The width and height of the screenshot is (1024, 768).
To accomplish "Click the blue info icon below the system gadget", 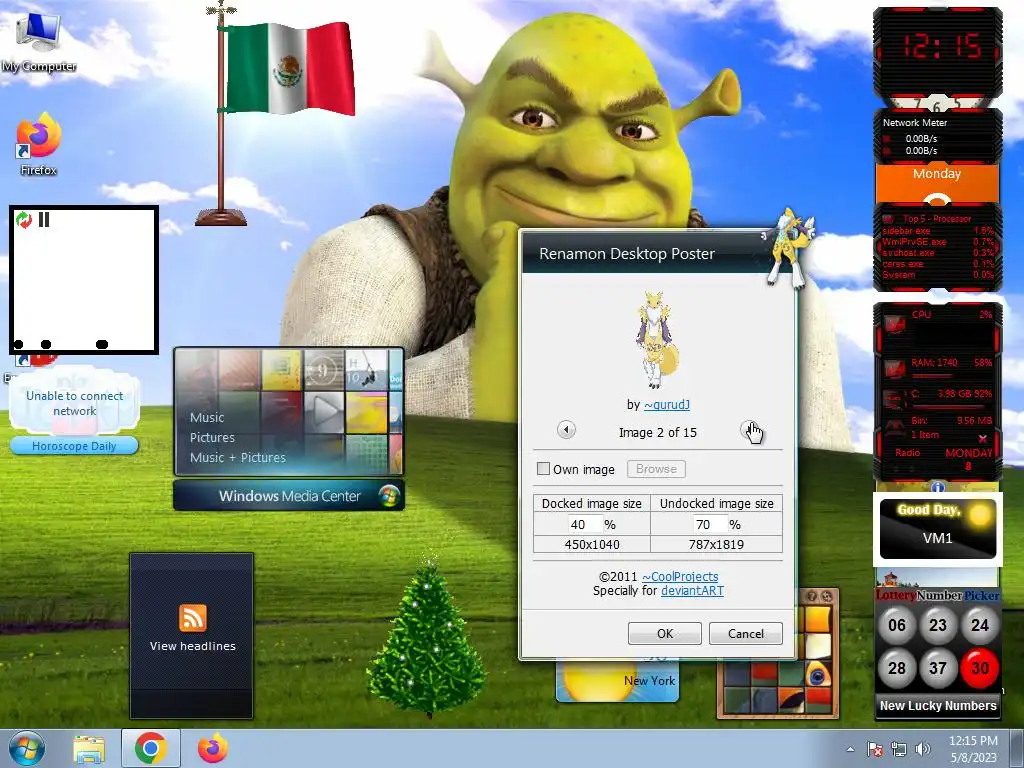I will 938,487.
